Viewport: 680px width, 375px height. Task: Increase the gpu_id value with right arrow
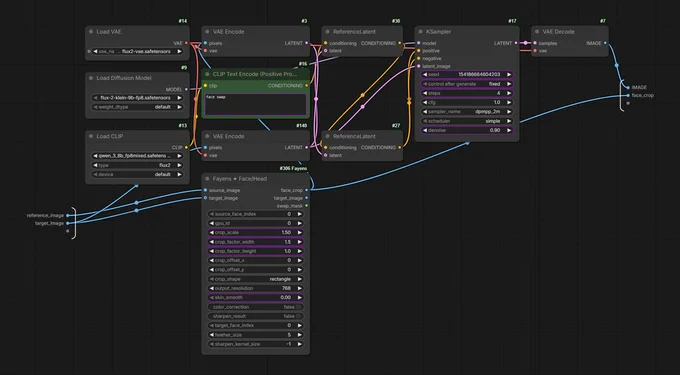click(x=300, y=223)
